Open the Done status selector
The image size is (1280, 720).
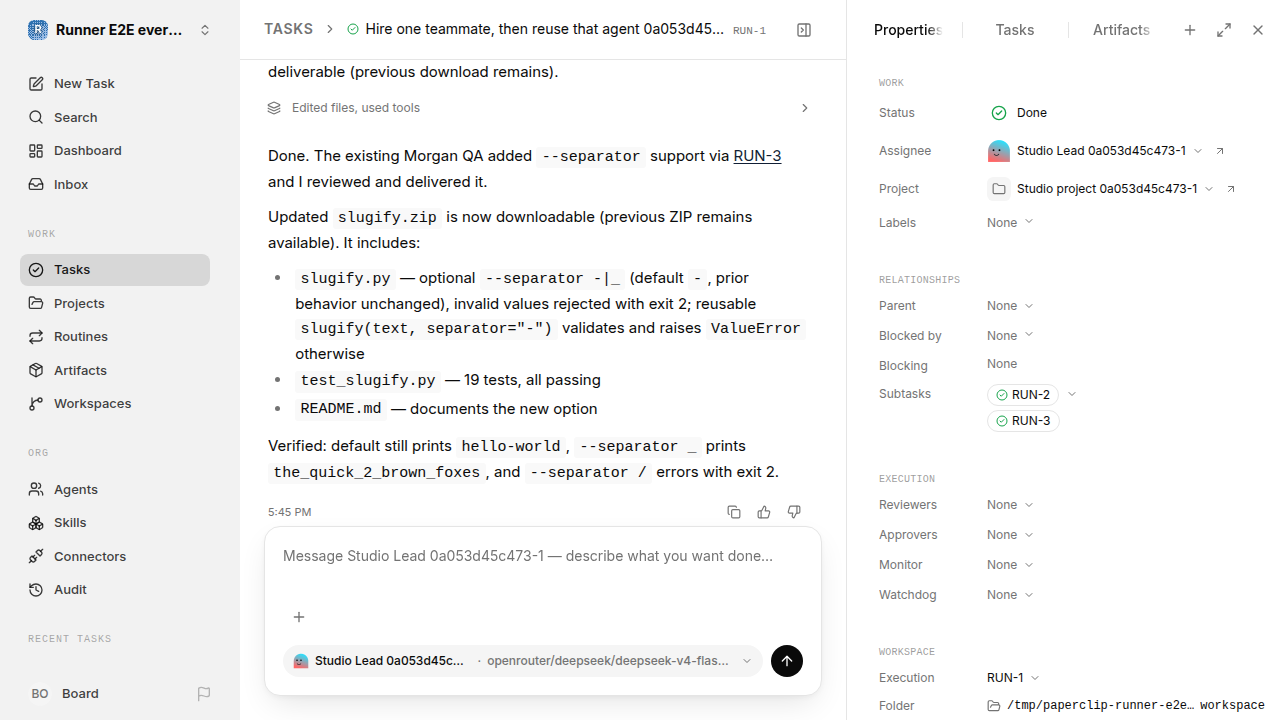[1019, 113]
